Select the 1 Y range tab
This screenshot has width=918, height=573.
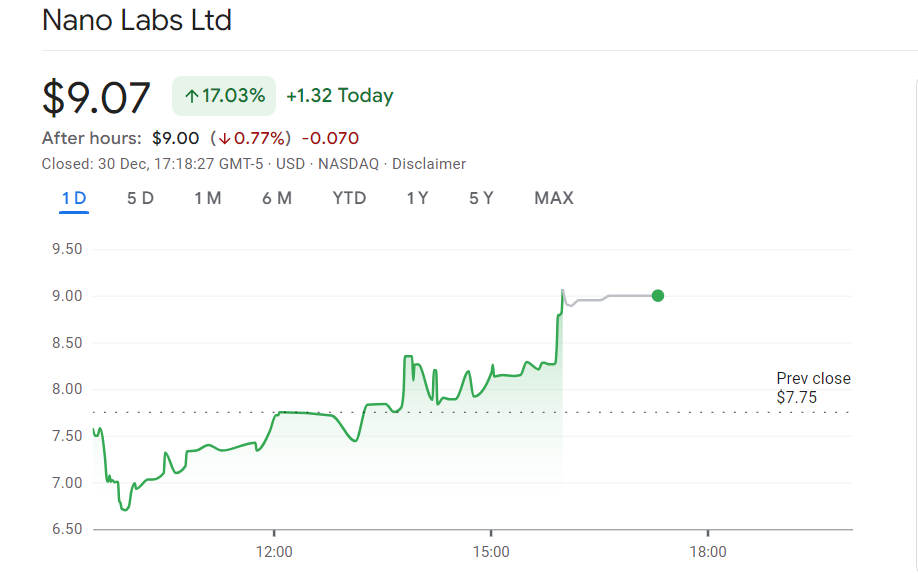(x=417, y=198)
